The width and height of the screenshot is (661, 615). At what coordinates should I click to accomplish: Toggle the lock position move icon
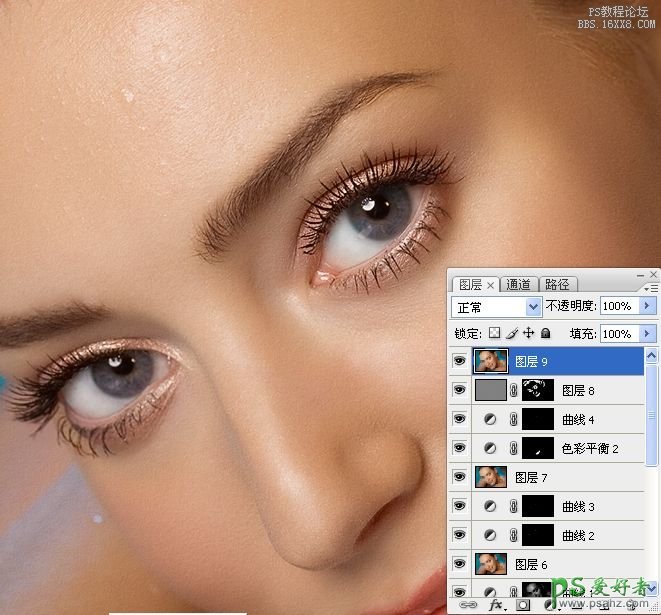(x=528, y=333)
